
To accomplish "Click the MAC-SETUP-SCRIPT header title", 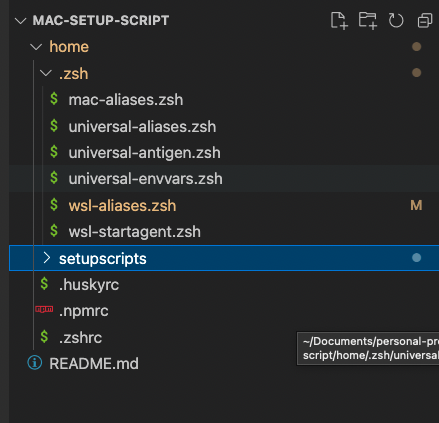I will (x=101, y=20).
